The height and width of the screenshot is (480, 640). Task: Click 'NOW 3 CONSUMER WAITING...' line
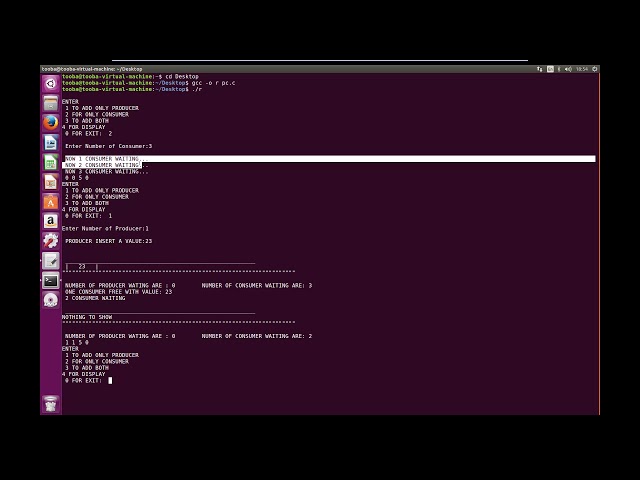click(x=107, y=171)
